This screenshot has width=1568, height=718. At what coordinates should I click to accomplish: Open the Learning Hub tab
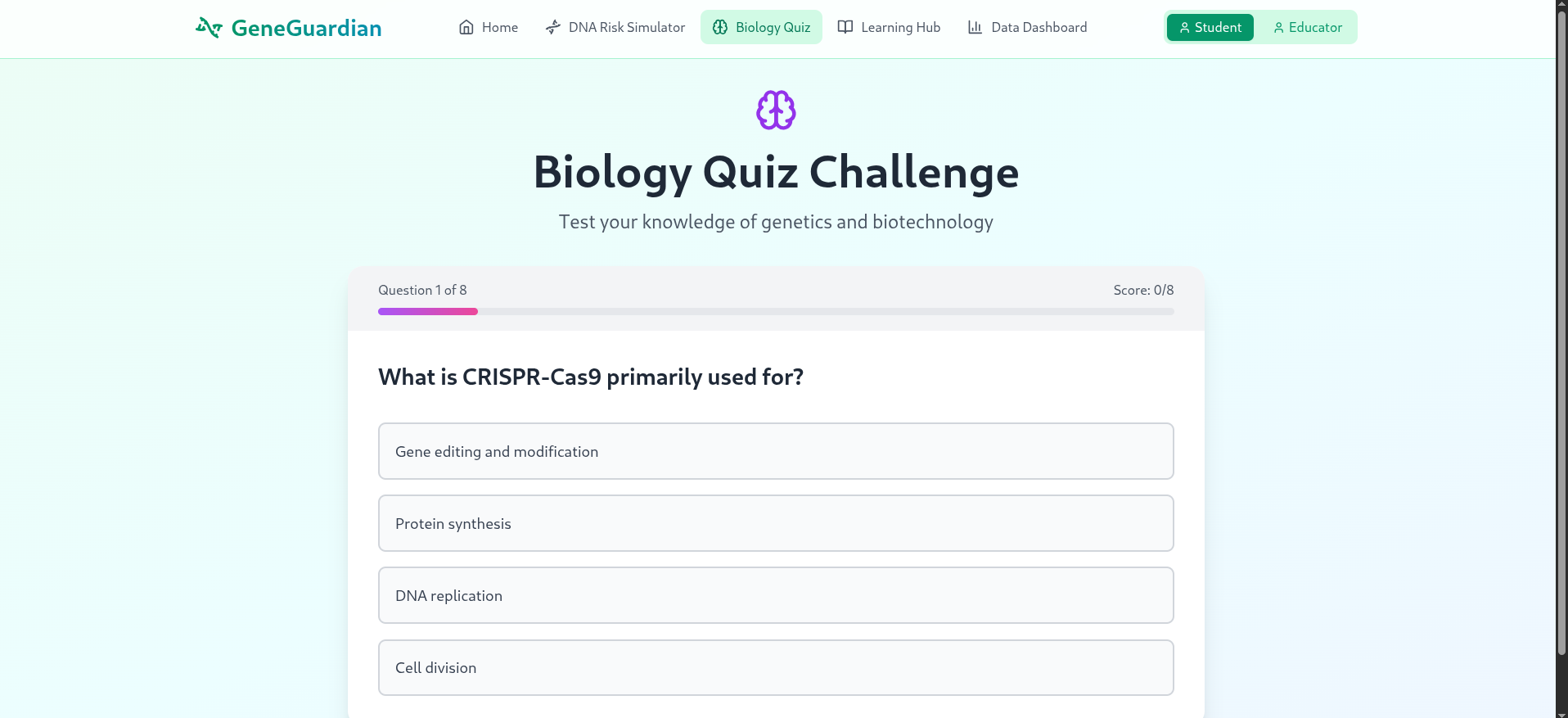coord(889,27)
